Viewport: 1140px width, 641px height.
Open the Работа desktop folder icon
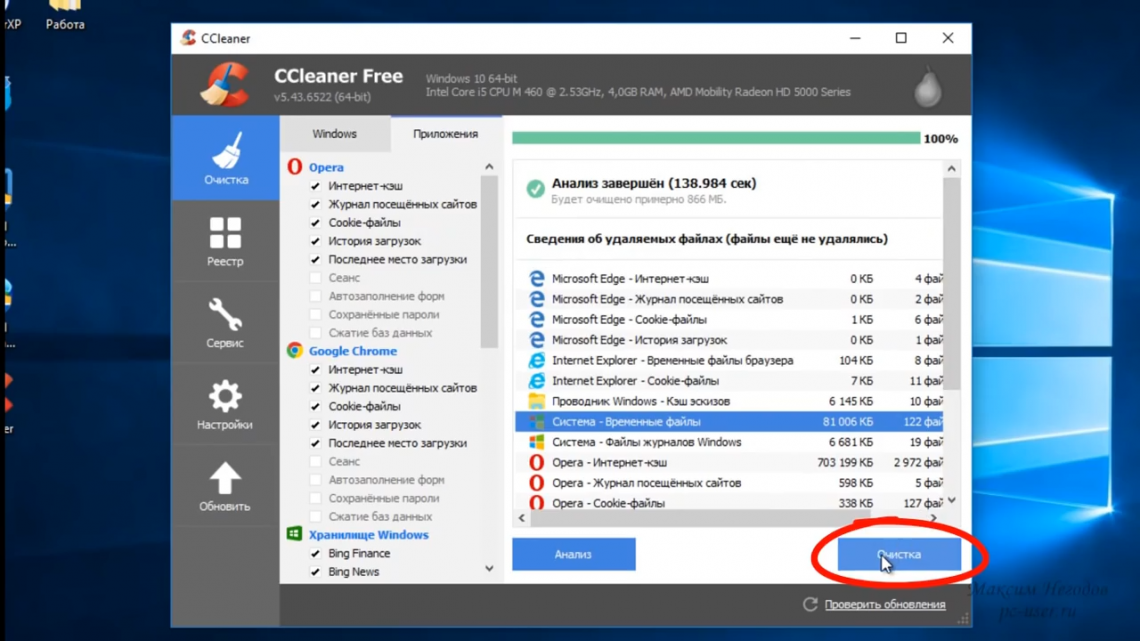pyautogui.click(x=65, y=16)
